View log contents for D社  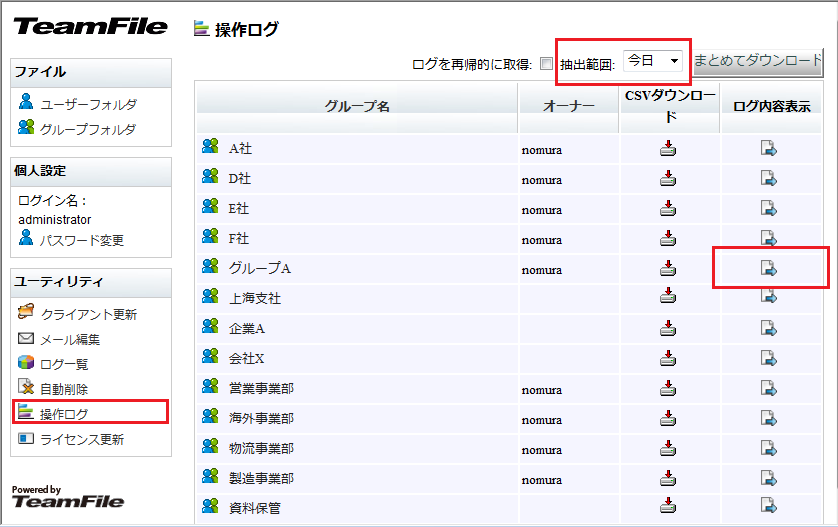point(768,179)
